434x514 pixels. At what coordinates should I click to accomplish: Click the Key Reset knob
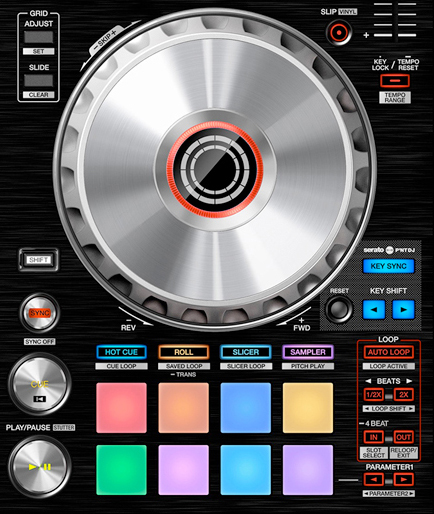[339, 309]
